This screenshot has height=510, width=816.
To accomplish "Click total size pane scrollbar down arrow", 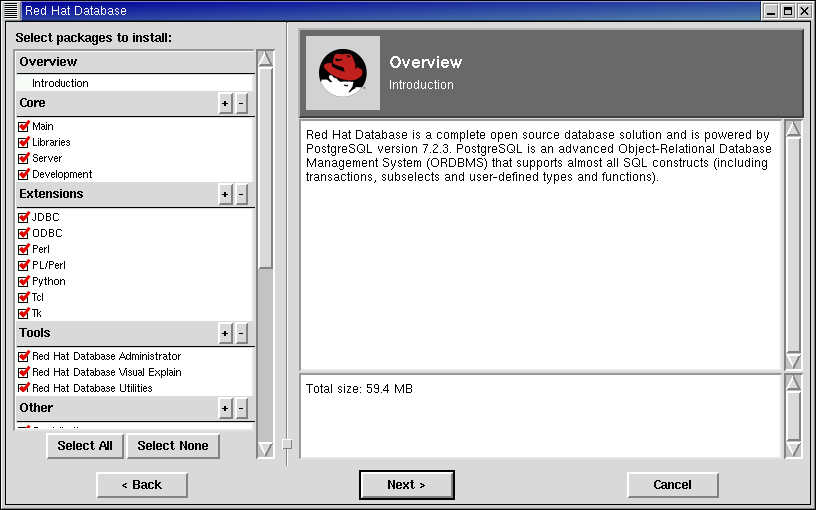I will (x=793, y=449).
